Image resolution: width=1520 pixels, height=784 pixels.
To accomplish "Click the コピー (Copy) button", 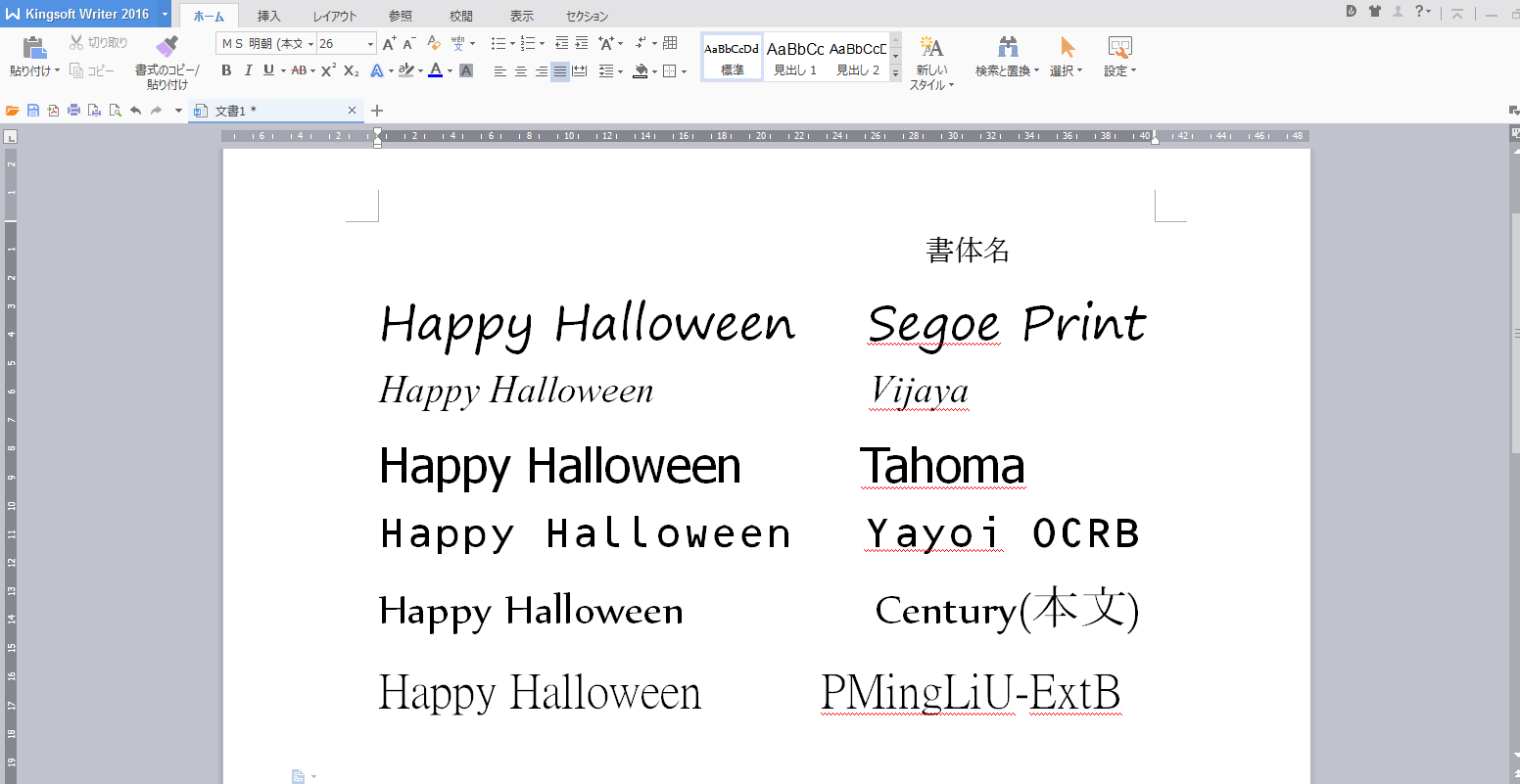I will (92, 70).
